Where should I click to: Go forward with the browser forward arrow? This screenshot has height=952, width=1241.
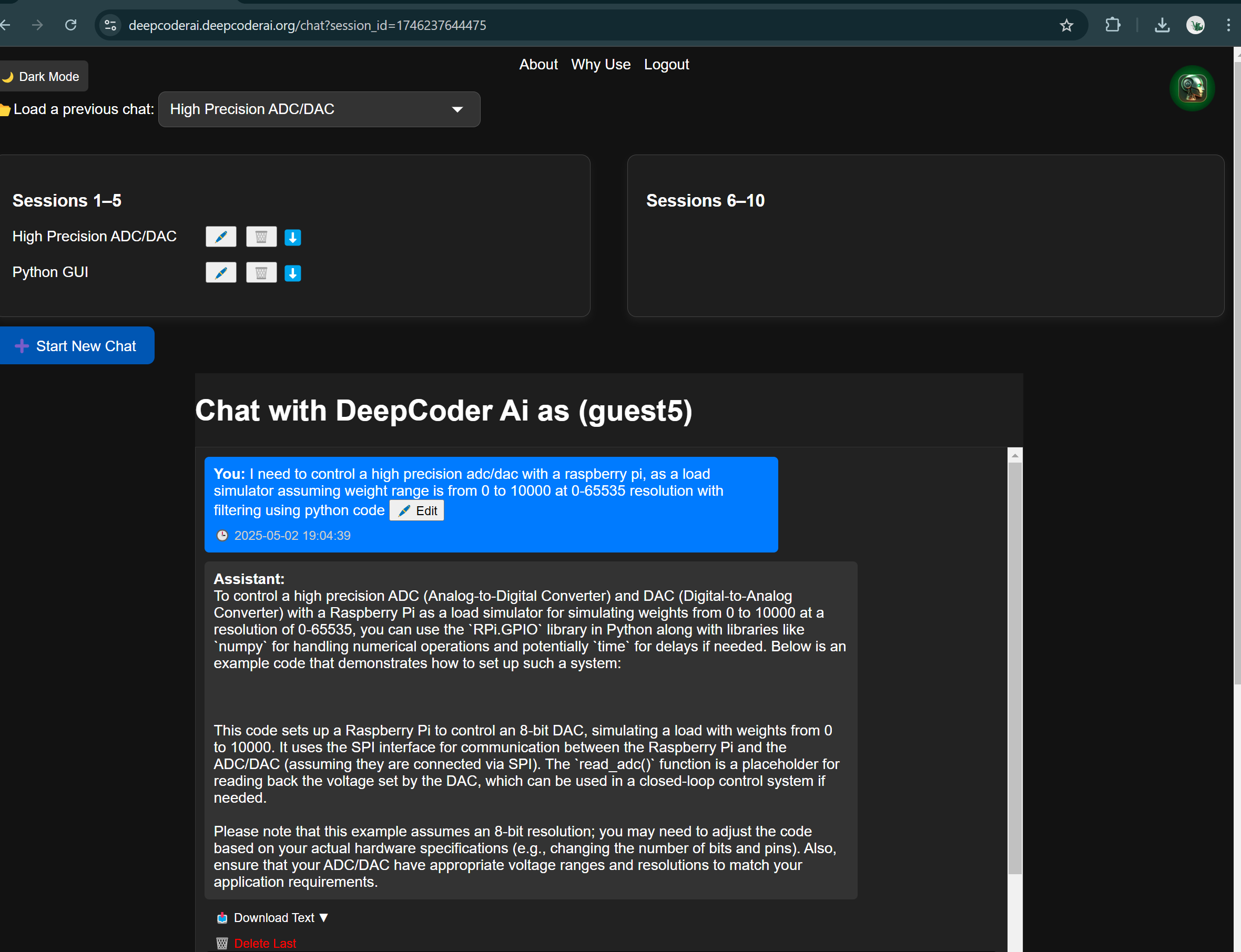click(x=37, y=25)
